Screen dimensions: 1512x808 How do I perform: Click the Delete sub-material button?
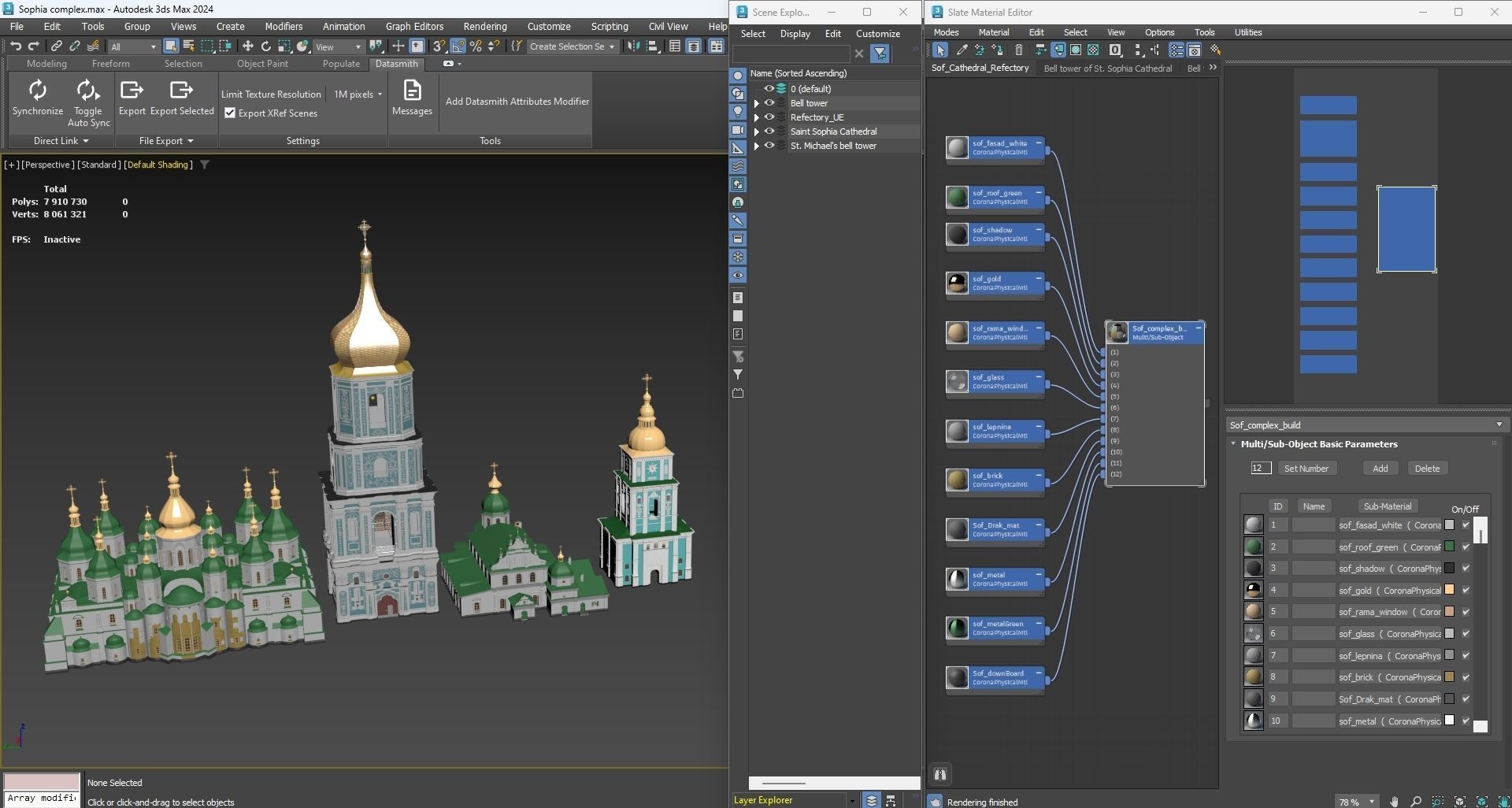[1426, 469]
